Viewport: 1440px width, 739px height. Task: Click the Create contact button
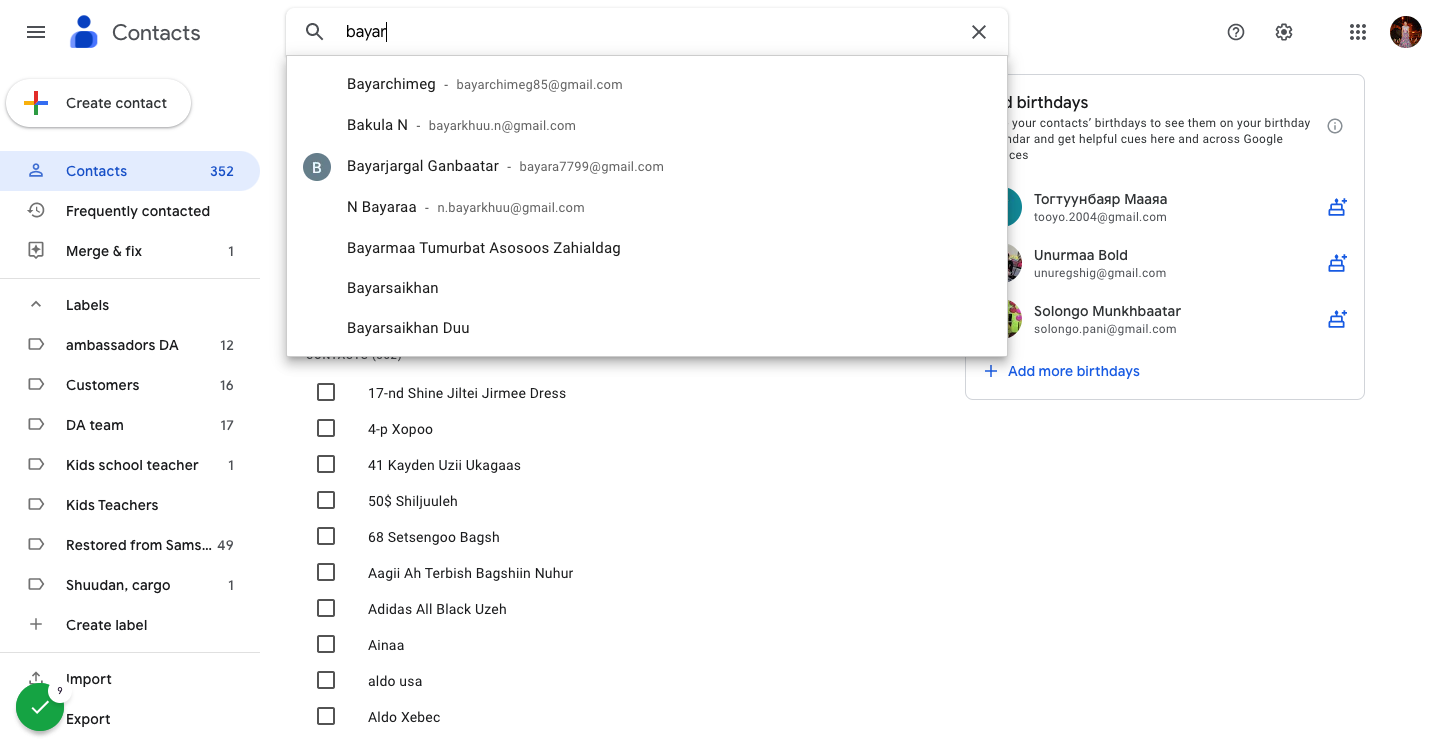tap(98, 103)
